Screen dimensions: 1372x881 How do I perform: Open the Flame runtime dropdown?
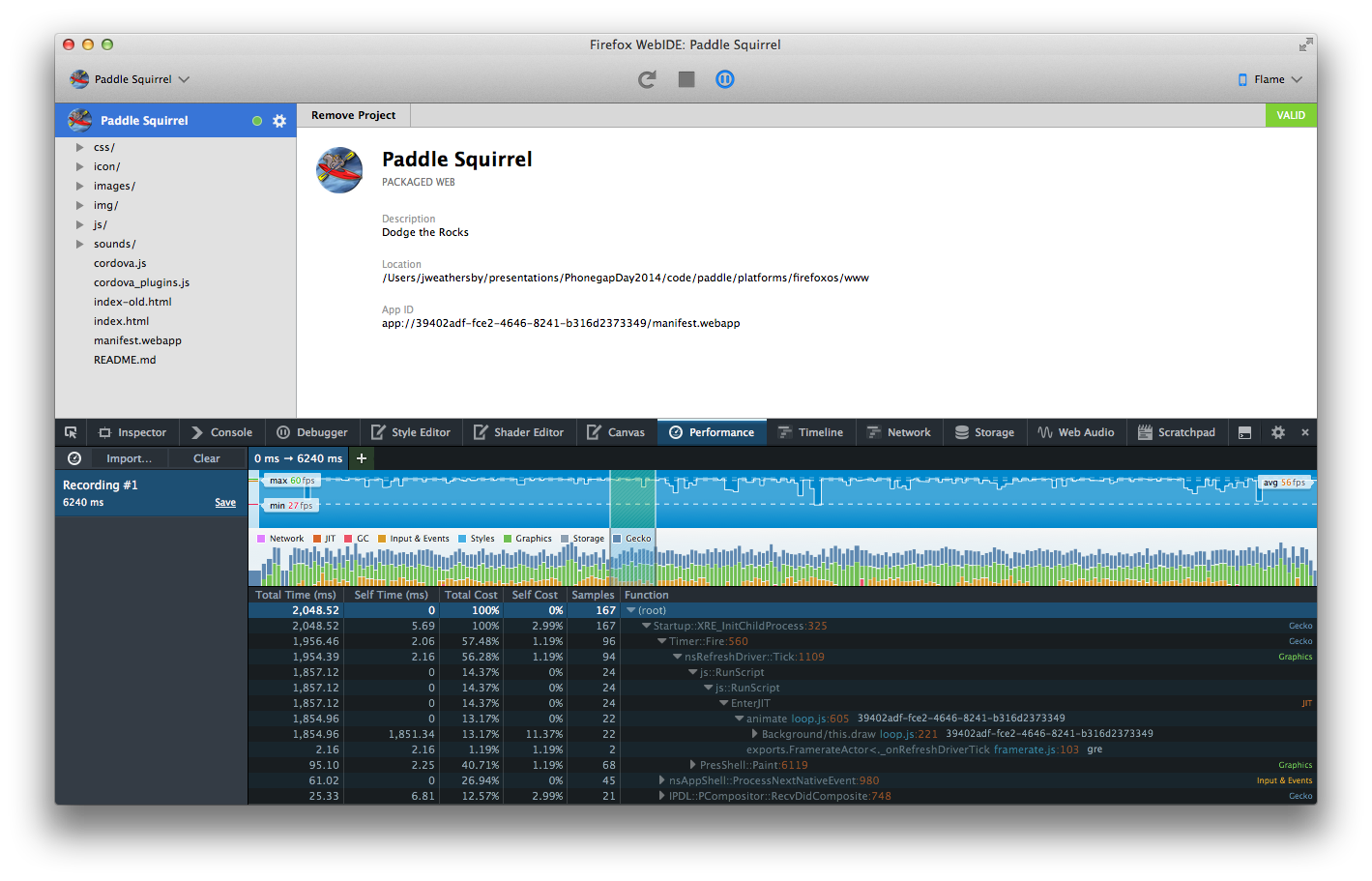1270,79
